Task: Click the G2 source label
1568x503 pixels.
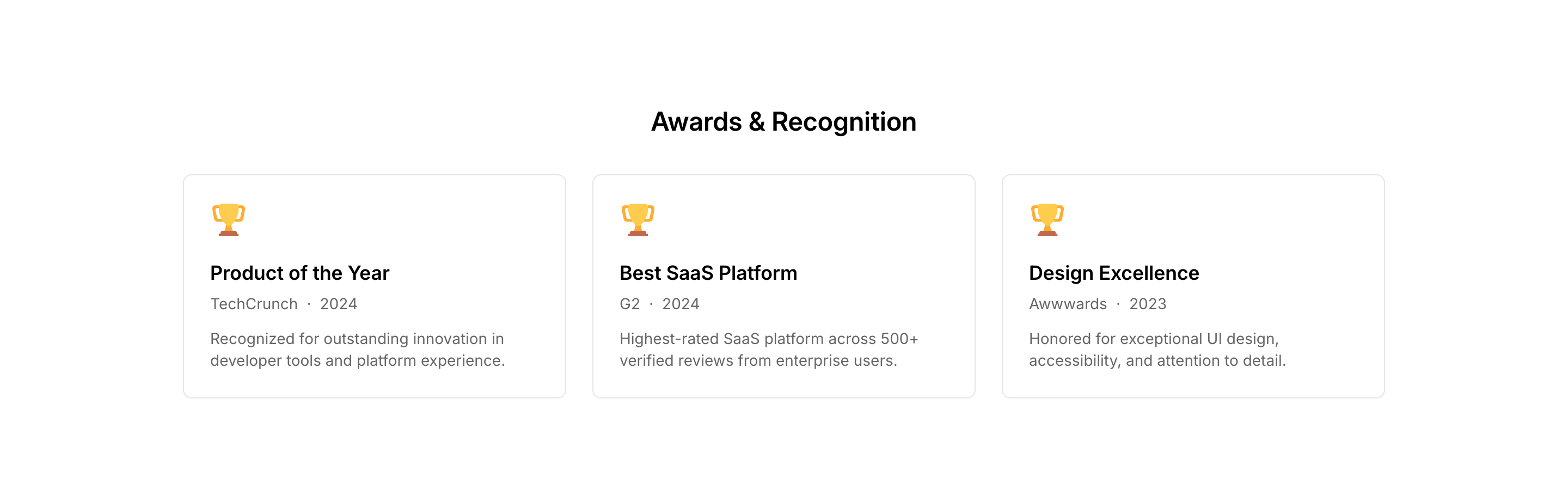Action: tap(629, 304)
